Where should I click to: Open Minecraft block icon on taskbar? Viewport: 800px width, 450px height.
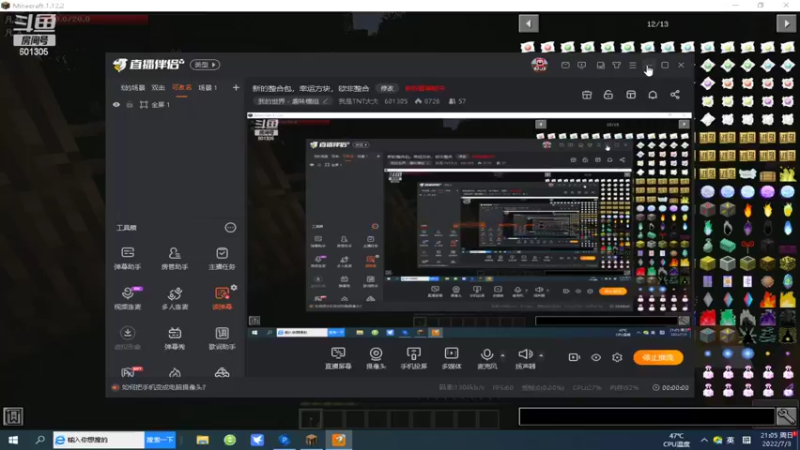click(311, 440)
